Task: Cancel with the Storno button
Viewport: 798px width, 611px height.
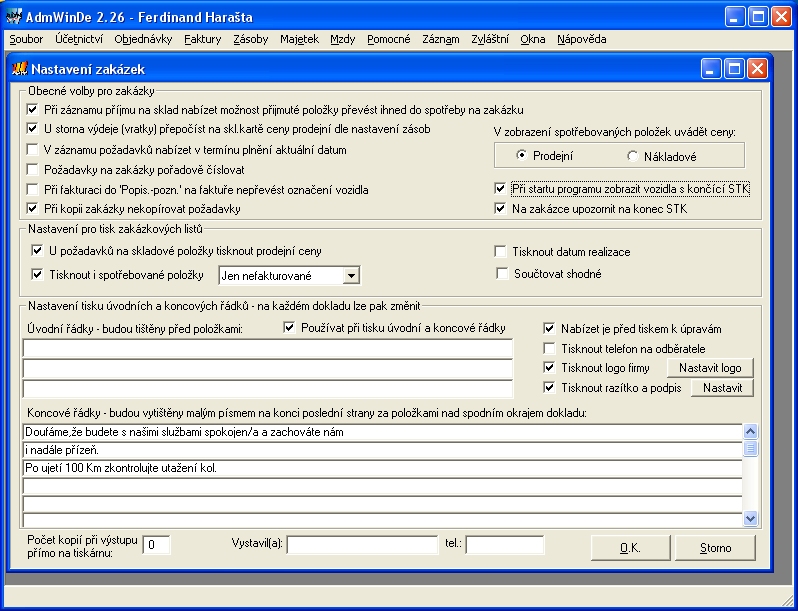Action: [x=716, y=548]
